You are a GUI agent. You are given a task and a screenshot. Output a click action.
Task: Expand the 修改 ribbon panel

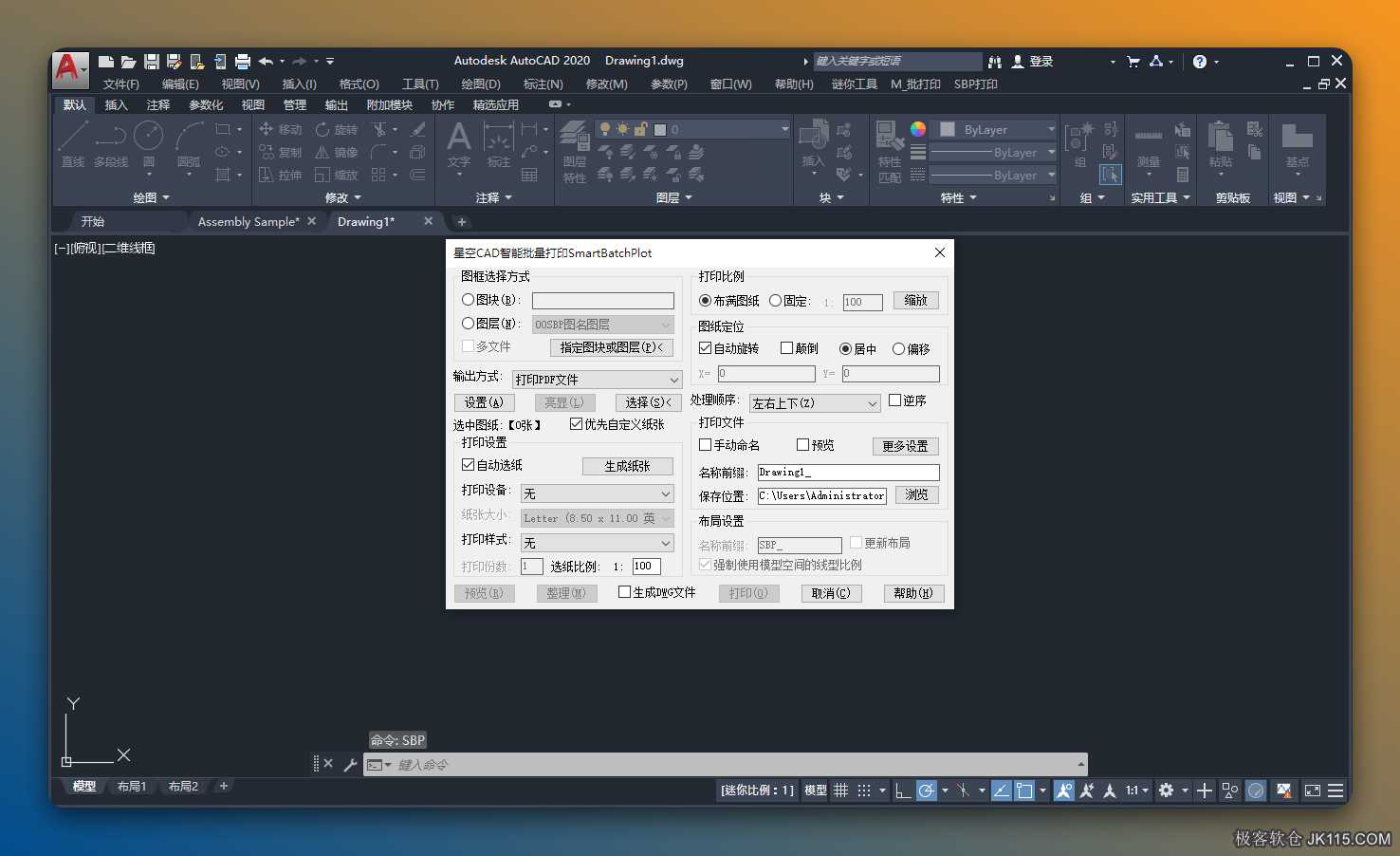(x=343, y=197)
